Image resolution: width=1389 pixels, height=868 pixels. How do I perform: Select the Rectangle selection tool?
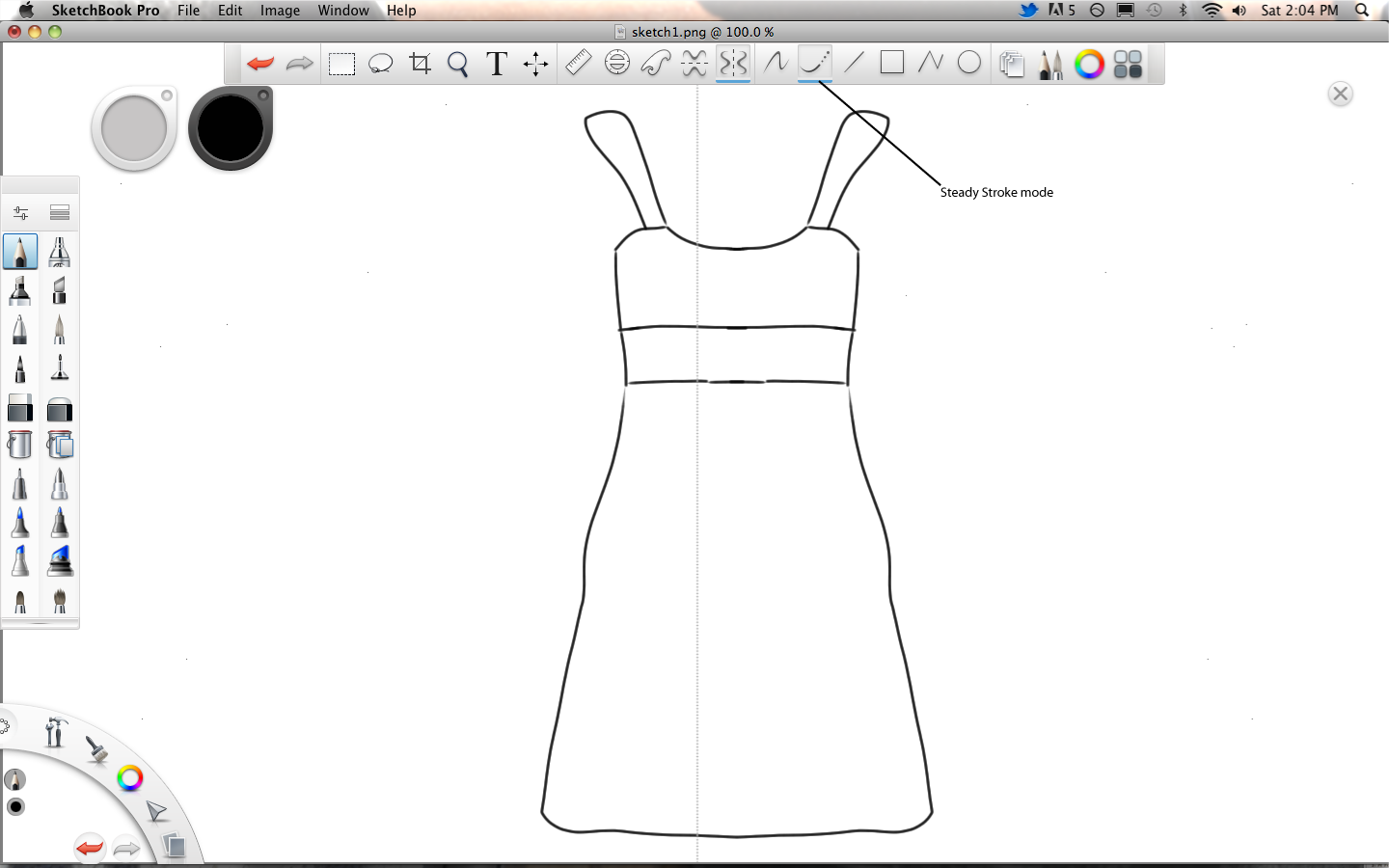(x=341, y=65)
